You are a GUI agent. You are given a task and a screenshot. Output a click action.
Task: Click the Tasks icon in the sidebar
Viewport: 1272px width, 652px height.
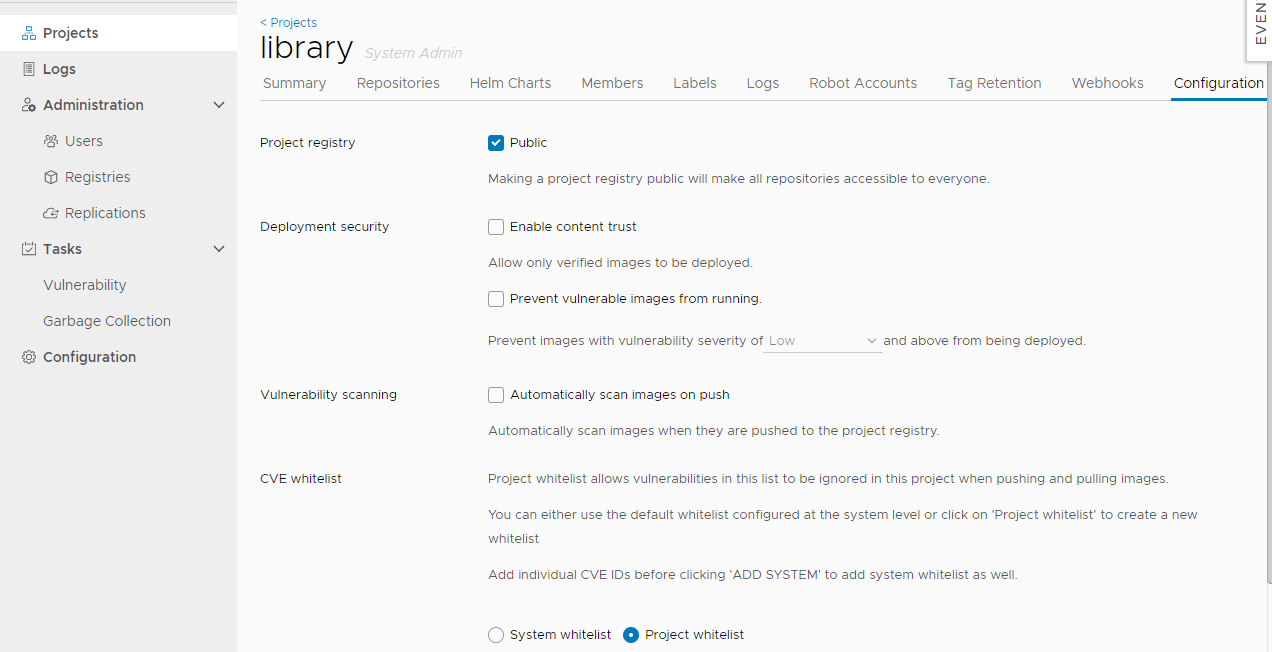tap(28, 248)
